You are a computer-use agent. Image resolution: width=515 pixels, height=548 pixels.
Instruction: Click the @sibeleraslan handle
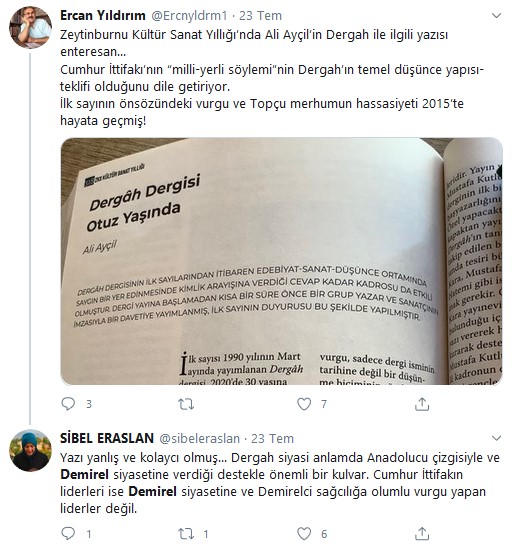coord(200,439)
